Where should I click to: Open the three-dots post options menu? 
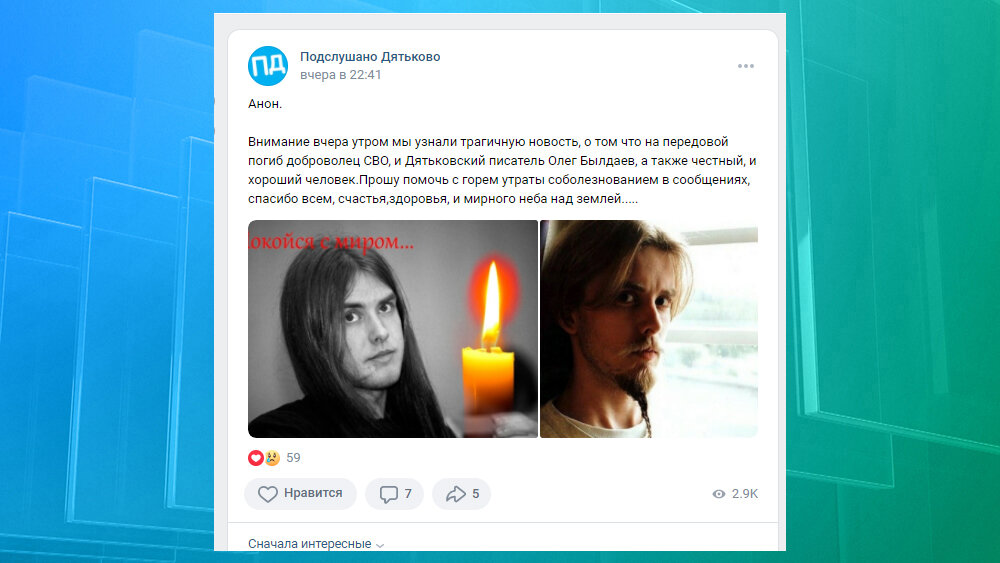pyautogui.click(x=746, y=66)
